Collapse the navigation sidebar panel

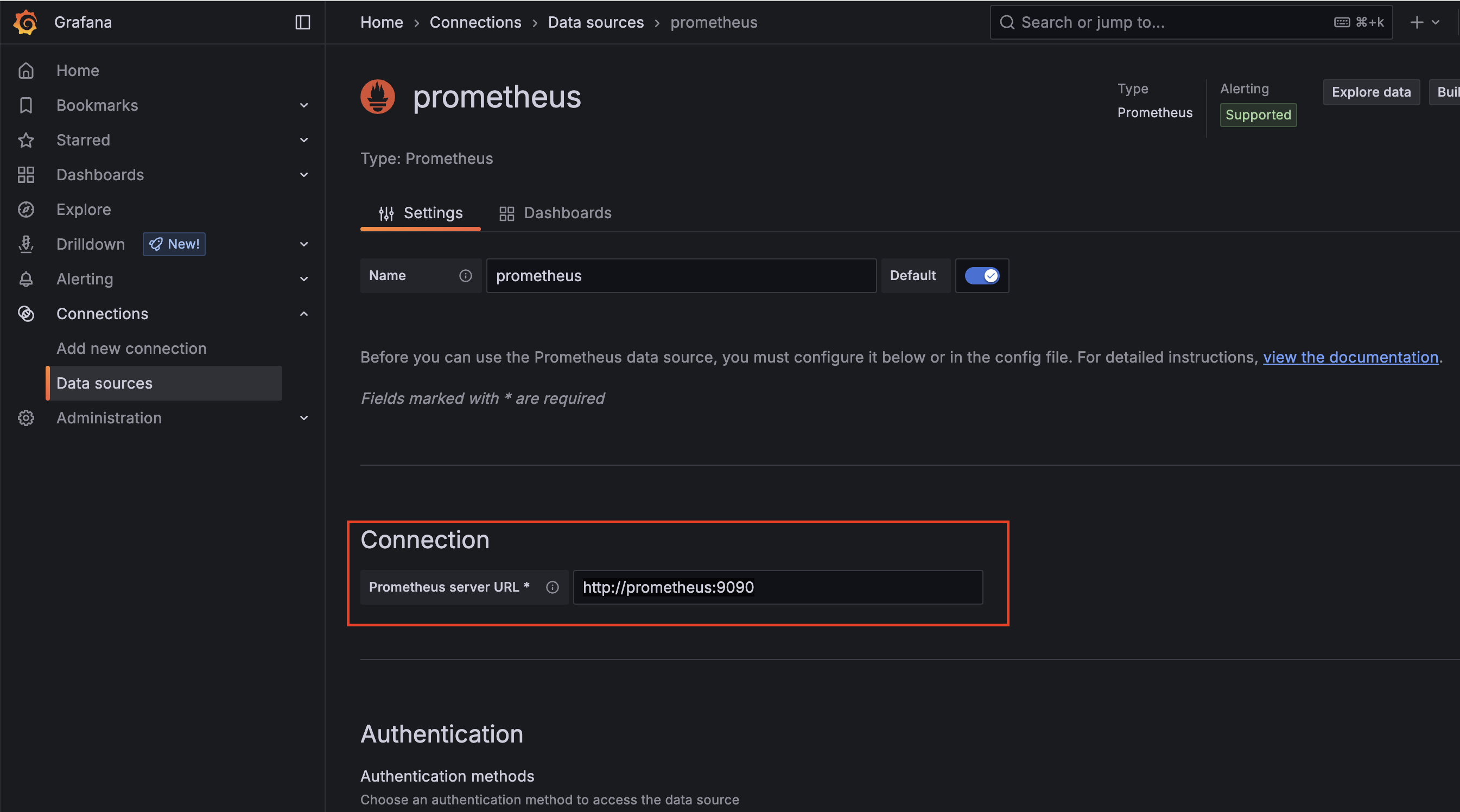[302, 22]
